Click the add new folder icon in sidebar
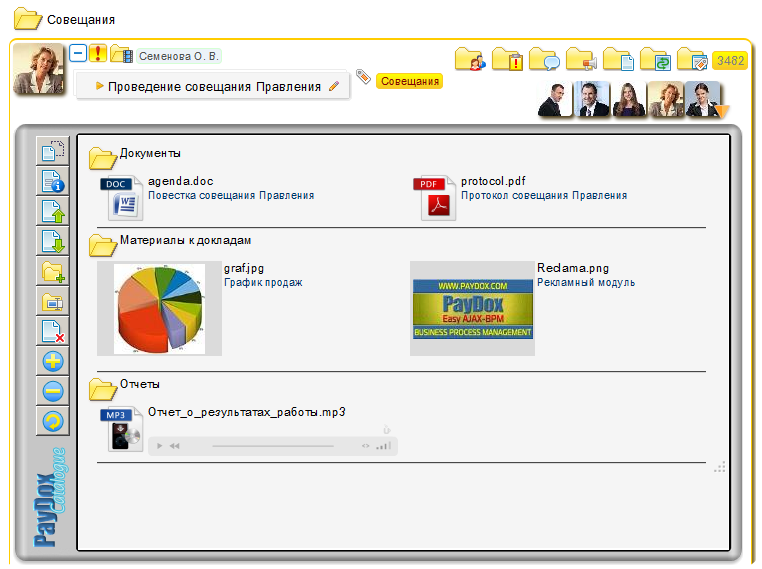Screen dimensions: 762x569 tap(52, 272)
